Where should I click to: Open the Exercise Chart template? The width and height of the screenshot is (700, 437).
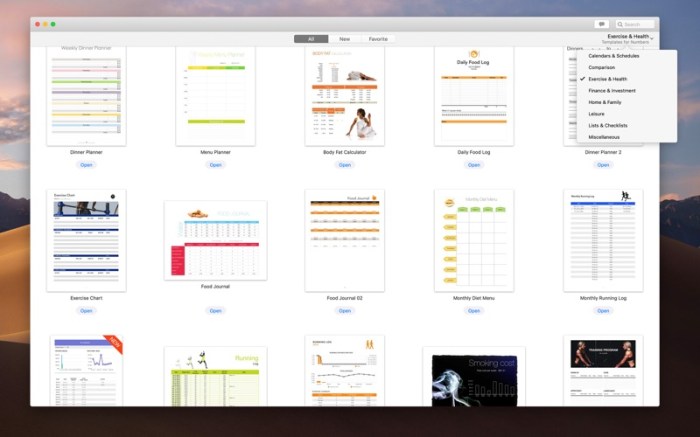86,311
